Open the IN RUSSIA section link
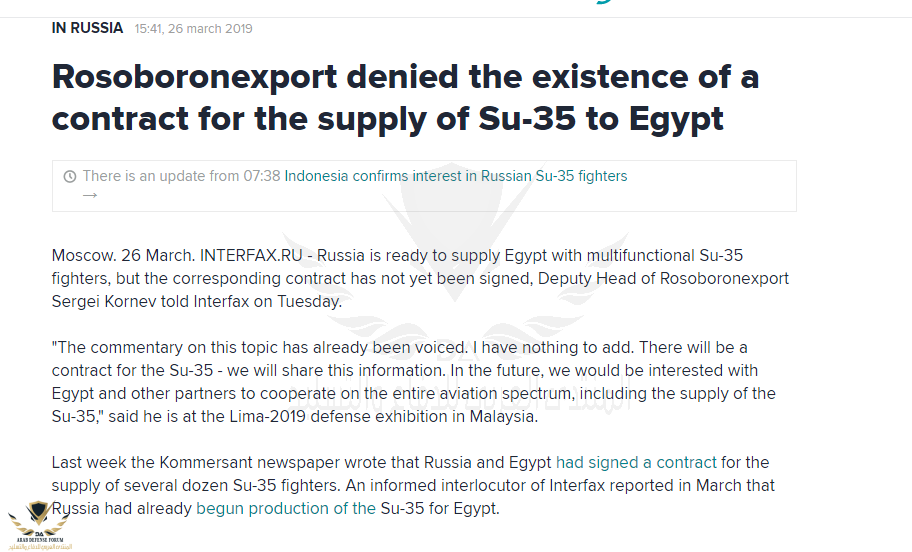Screen dimensions: 912x552 87,28
